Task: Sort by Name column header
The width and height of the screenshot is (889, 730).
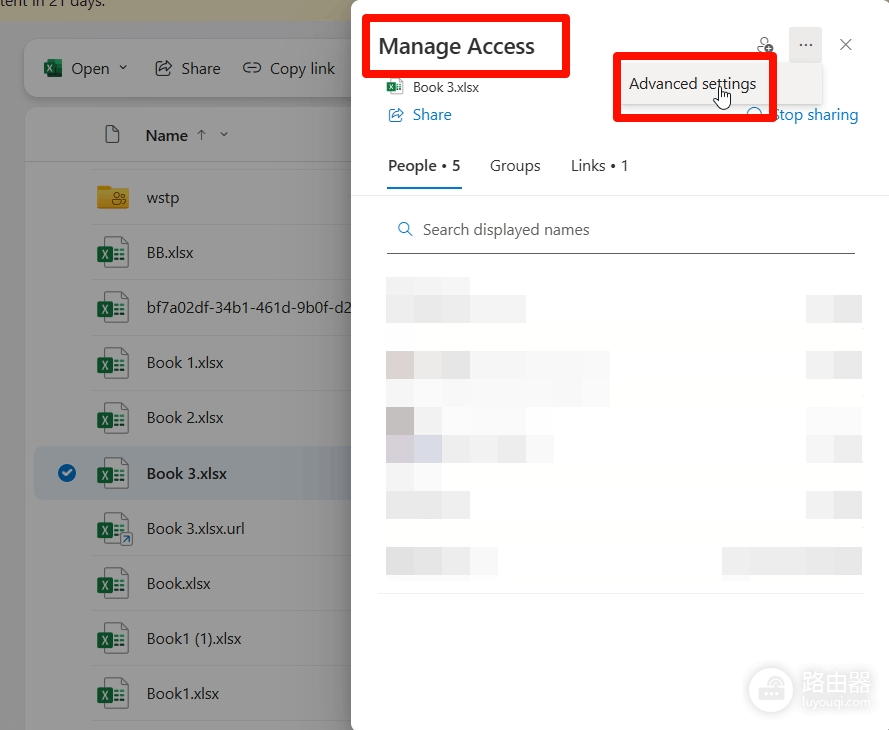Action: 167,135
